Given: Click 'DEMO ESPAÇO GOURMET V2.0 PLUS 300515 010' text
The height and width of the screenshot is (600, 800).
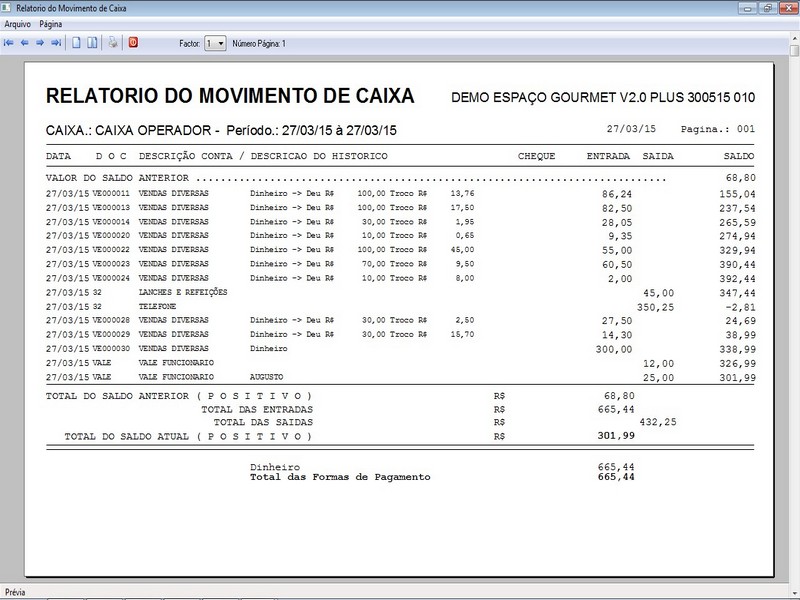Looking at the screenshot, I should (603, 97).
